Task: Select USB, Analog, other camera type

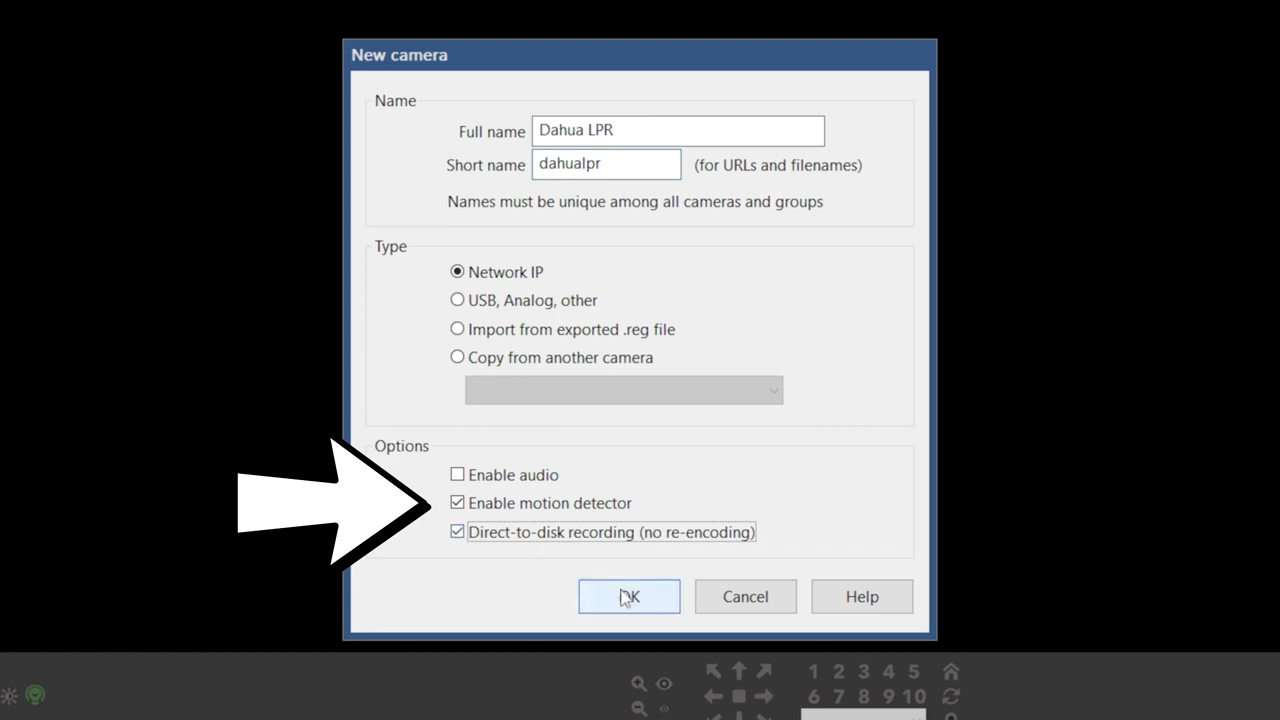Action: pos(457,300)
